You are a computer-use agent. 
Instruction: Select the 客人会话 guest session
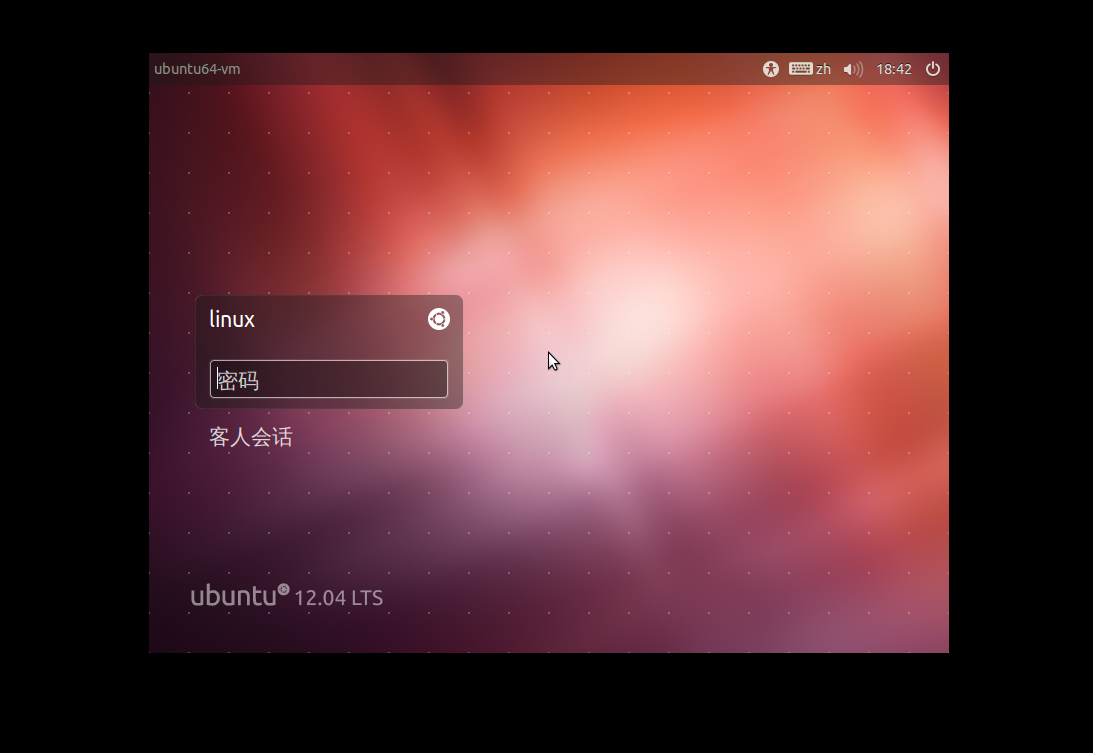click(x=251, y=437)
